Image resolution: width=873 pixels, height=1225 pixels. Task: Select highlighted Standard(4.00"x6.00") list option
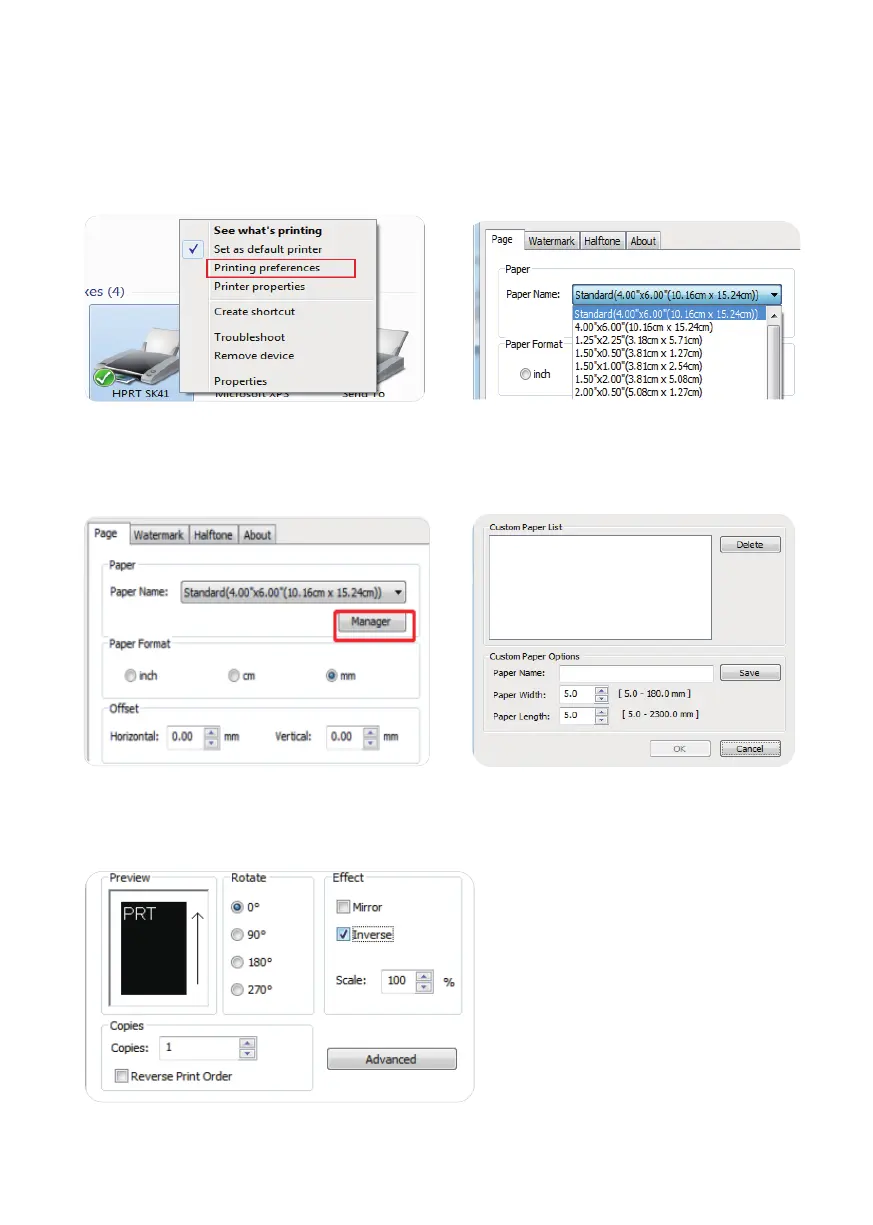669,314
